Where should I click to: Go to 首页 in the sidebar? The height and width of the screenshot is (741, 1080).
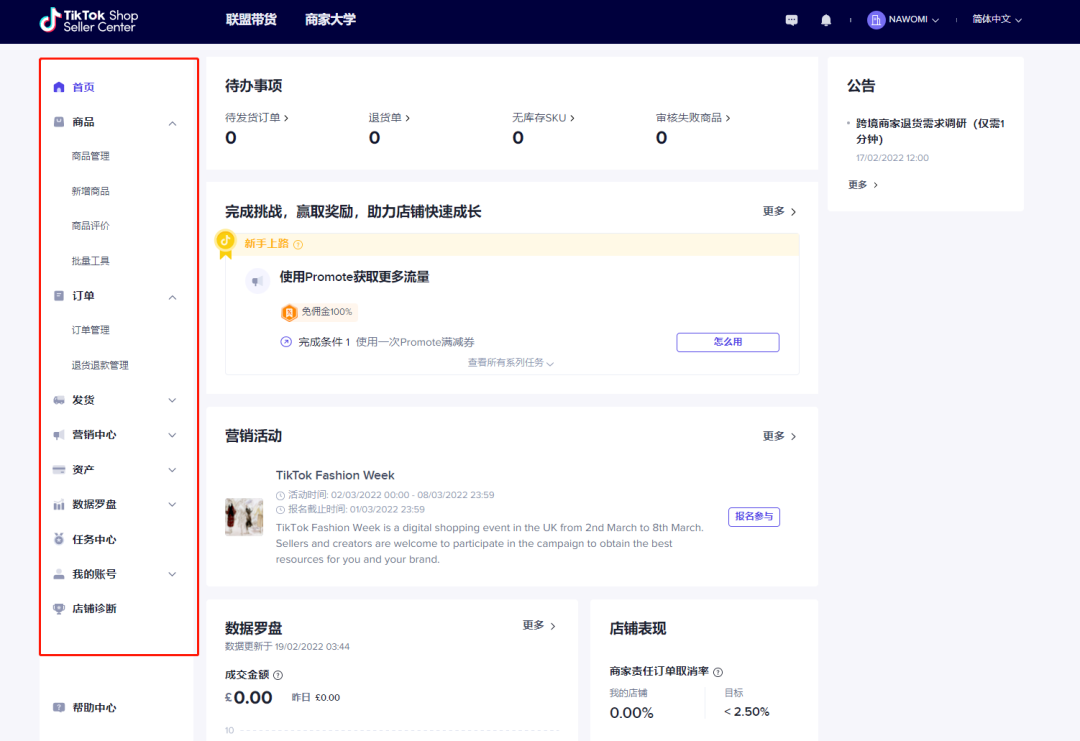(x=83, y=87)
